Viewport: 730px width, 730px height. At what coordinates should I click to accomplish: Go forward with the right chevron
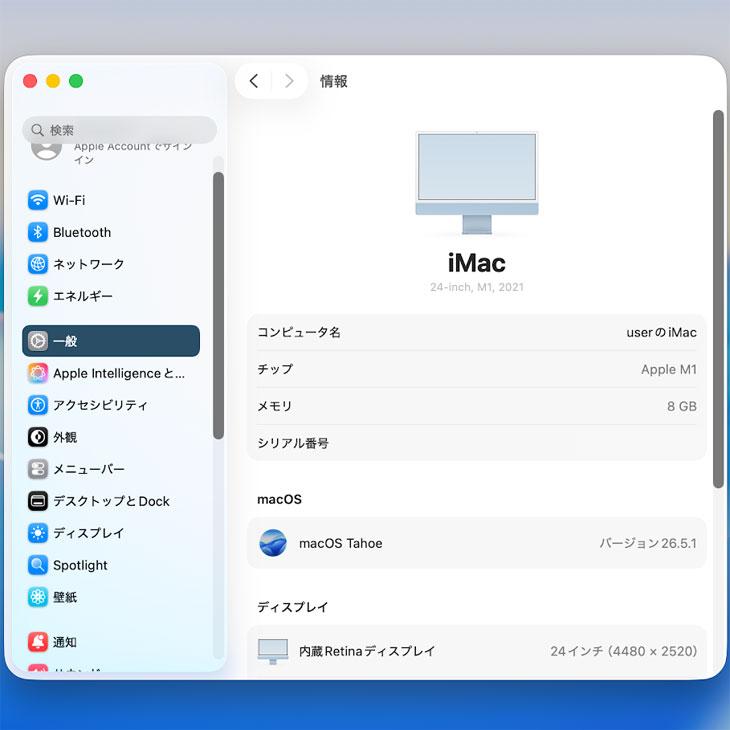coord(289,81)
